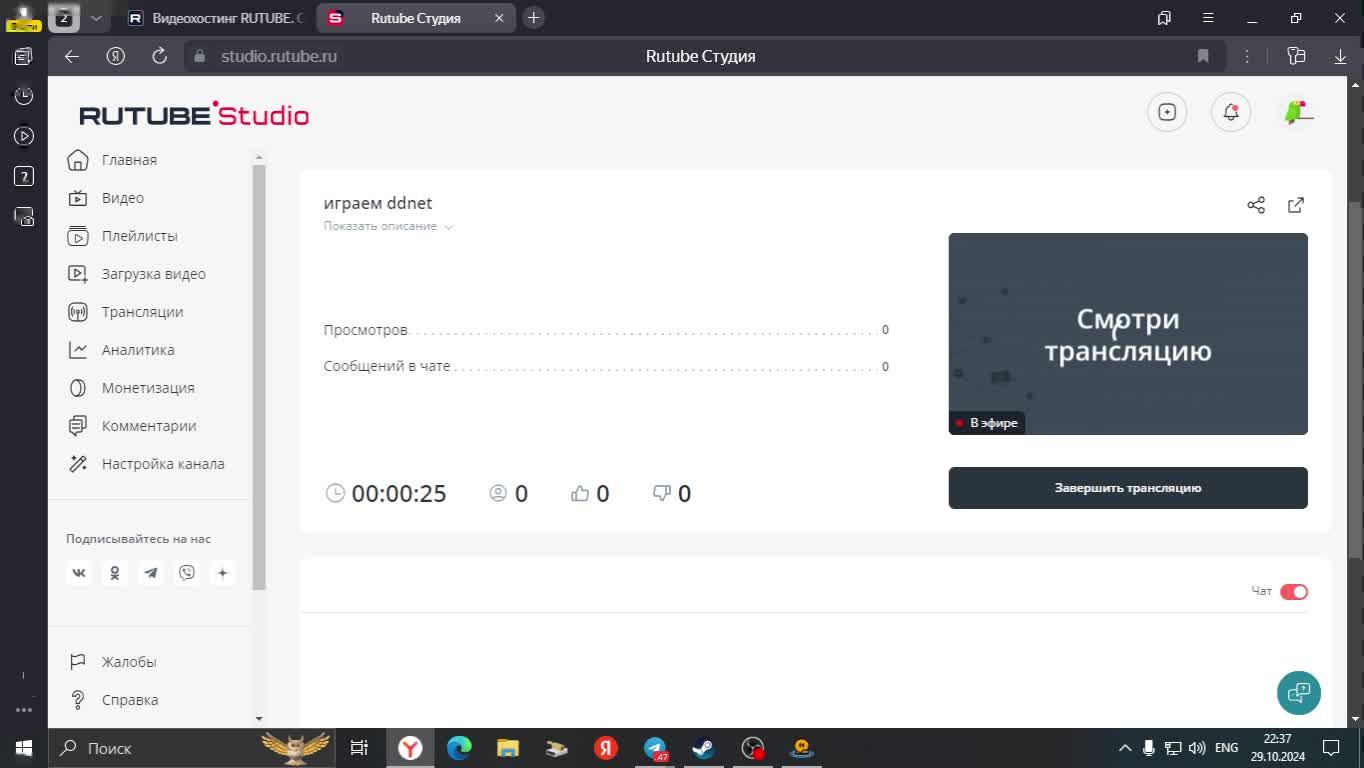Click the flag icon beside Жалобы
The height and width of the screenshot is (768, 1364).
(78, 662)
